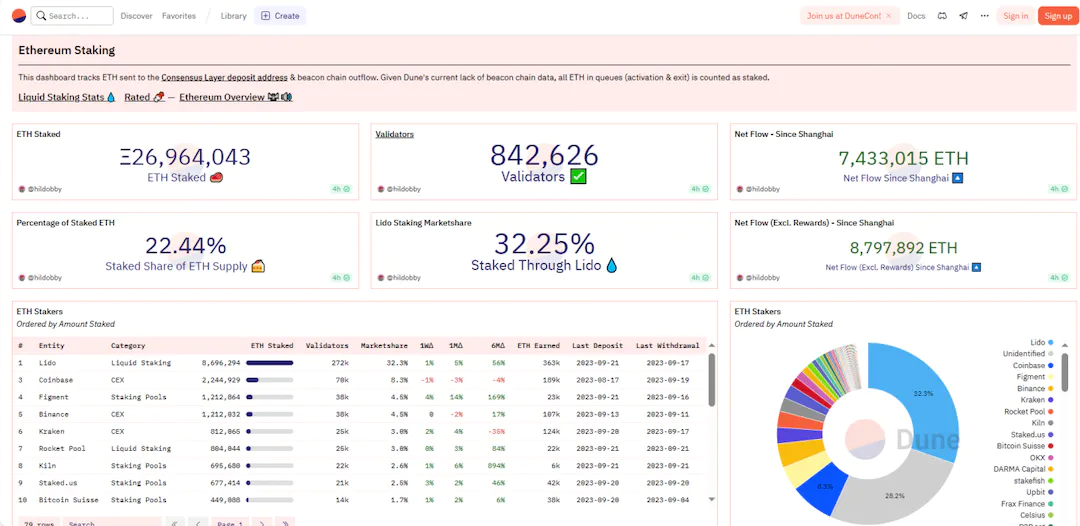Image resolution: width=1080 pixels, height=526 pixels.
Task: Sort table by ETH Staked column
Action: tap(272, 346)
